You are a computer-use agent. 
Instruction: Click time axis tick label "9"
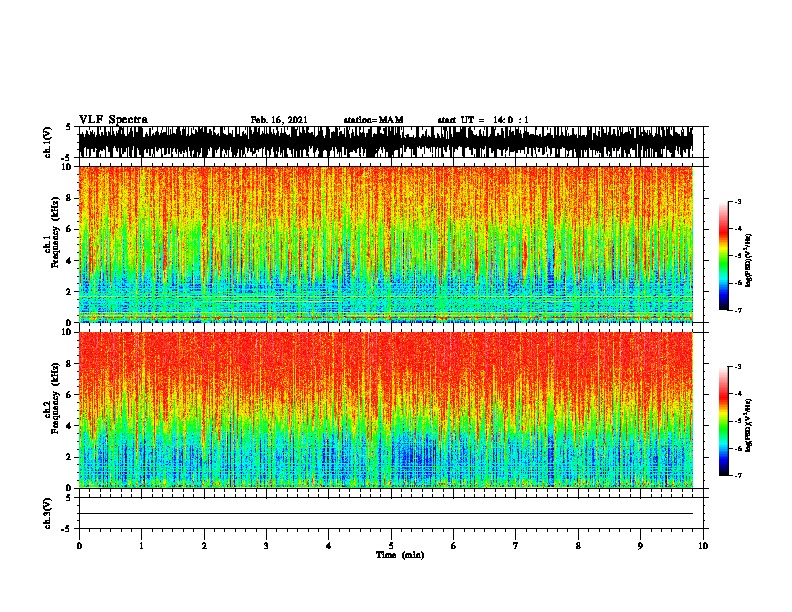pyautogui.click(x=640, y=545)
